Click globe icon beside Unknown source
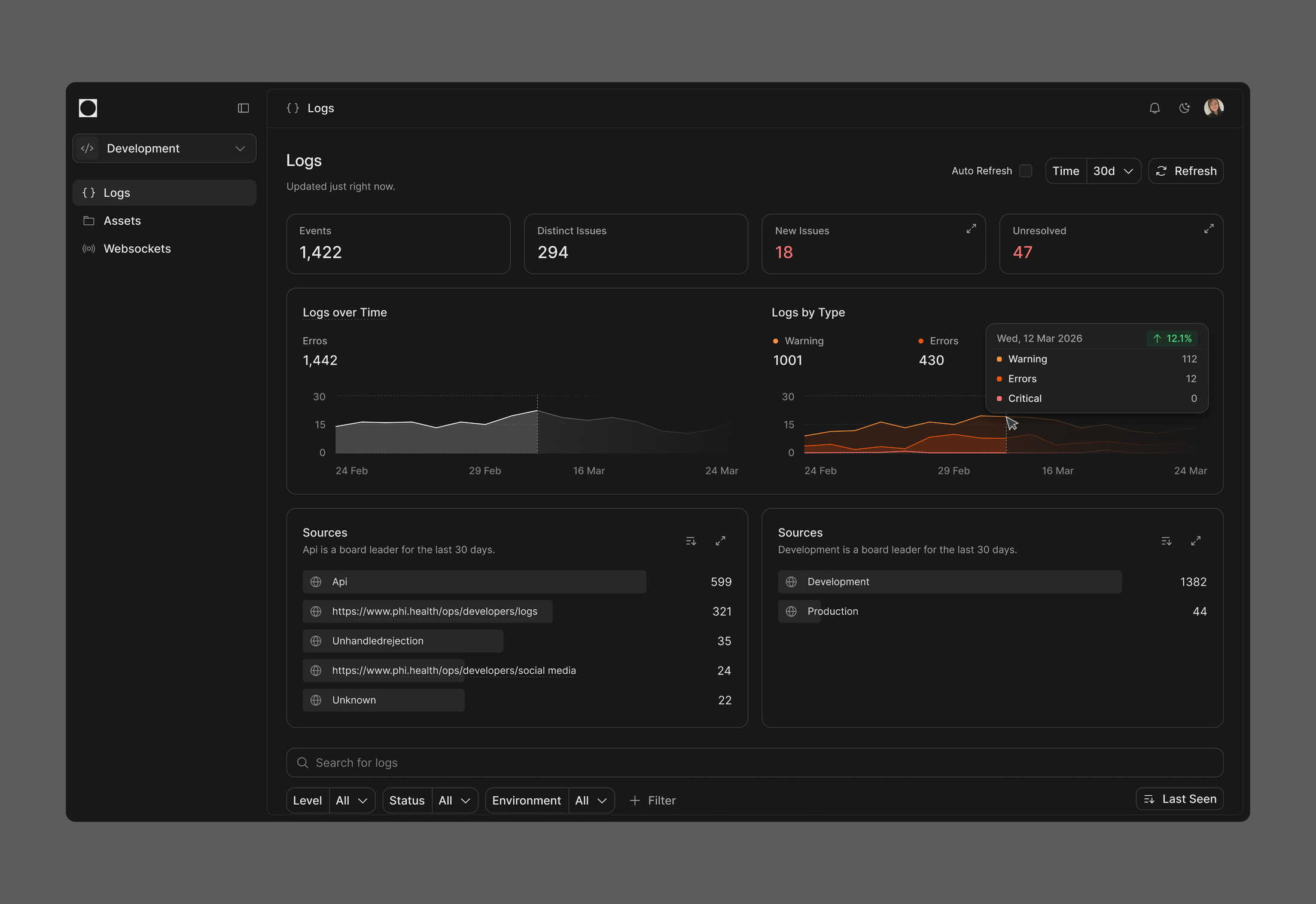 click(316, 700)
